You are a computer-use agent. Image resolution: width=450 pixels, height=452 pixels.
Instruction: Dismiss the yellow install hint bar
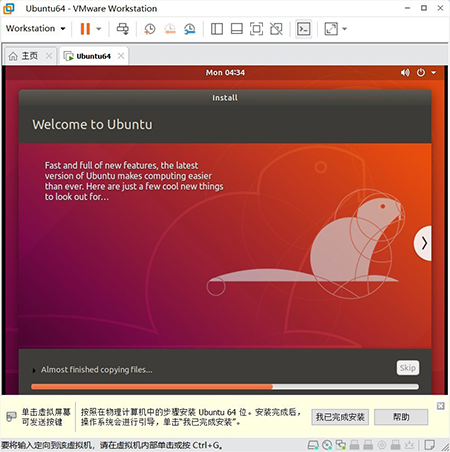pyautogui.click(x=441, y=406)
